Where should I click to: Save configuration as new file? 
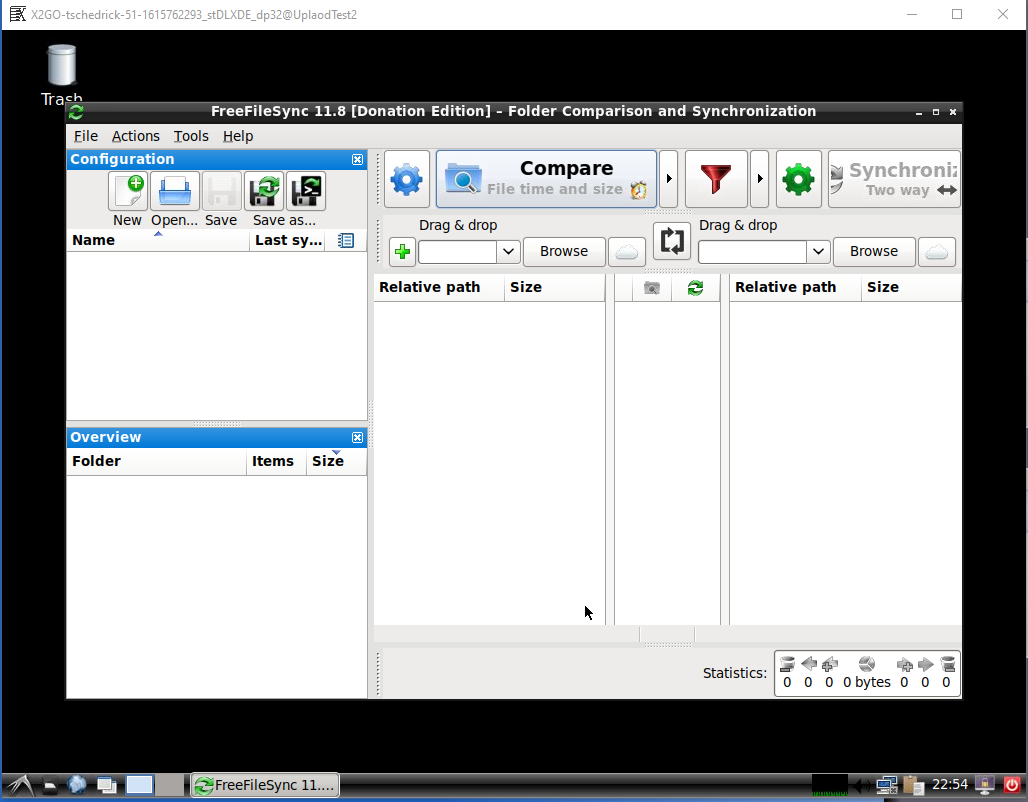tap(264, 191)
